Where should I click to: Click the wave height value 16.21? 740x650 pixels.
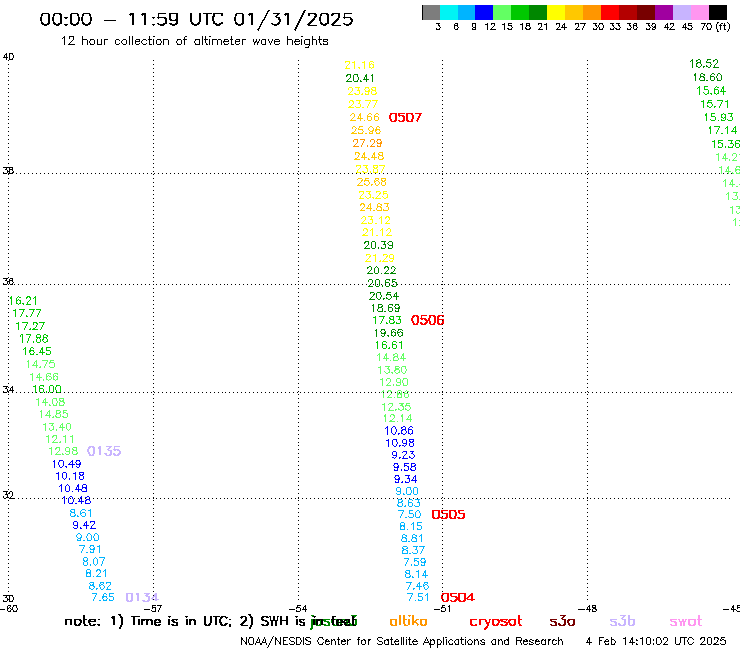click(23, 301)
